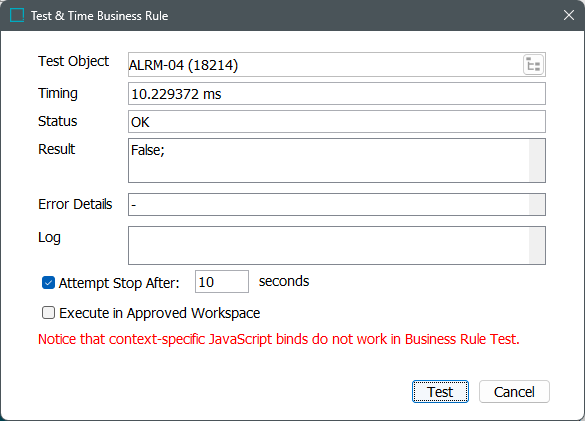Click the Execute in Approved Workspace label
This screenshot has height=421, width=585.
[160, 313]
